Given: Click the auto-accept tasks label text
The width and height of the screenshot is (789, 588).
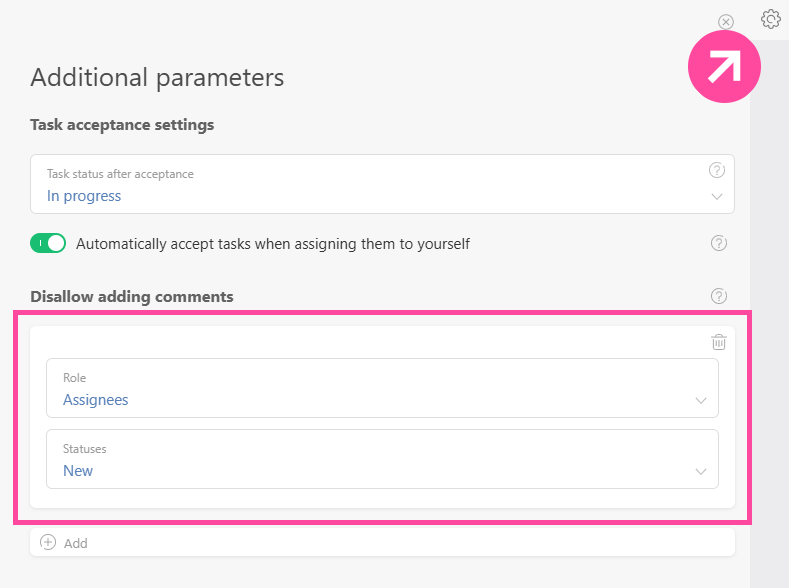Looking at the screenshot, I should (x=272, y=243).
